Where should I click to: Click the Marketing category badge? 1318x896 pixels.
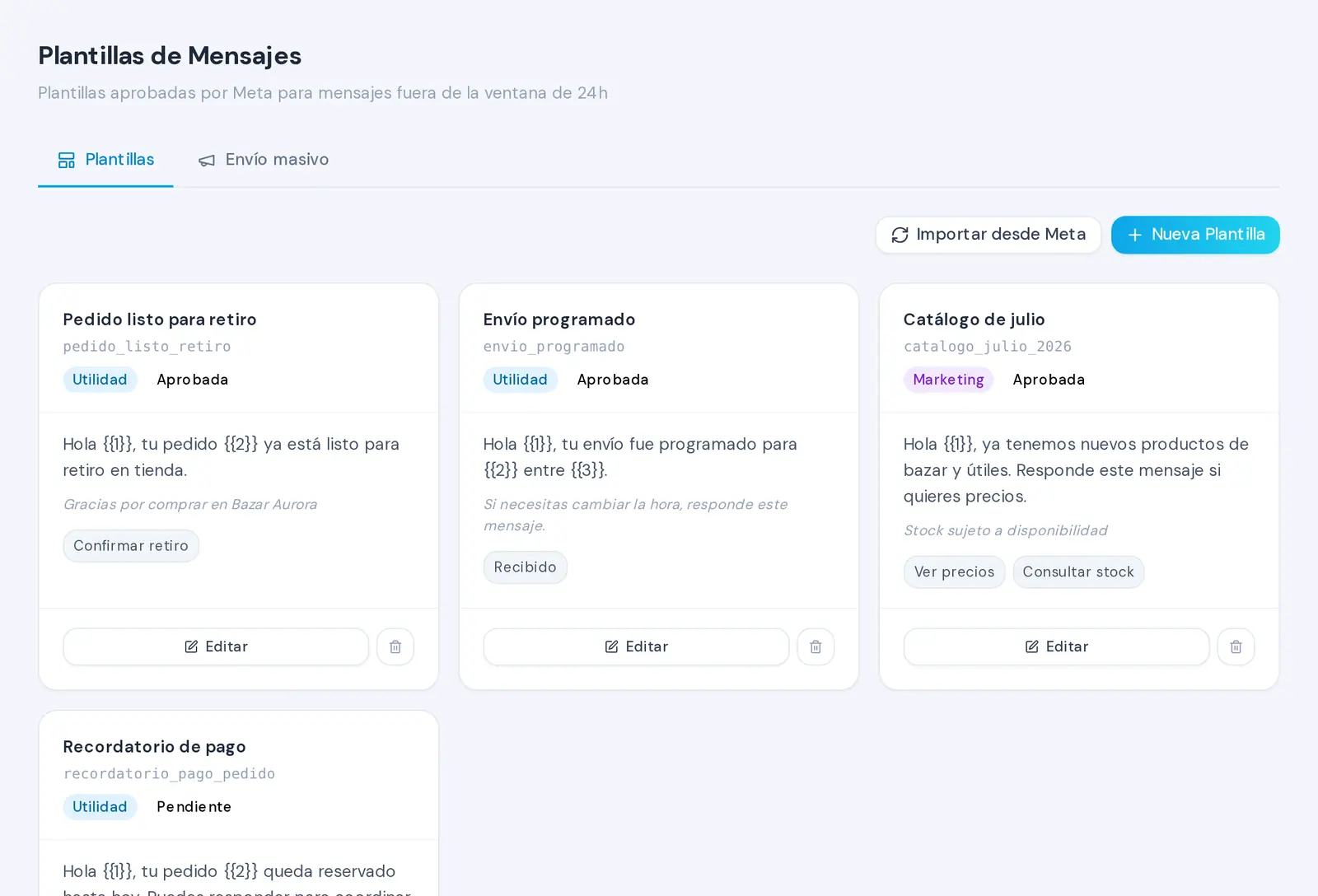tap(948, 380)
